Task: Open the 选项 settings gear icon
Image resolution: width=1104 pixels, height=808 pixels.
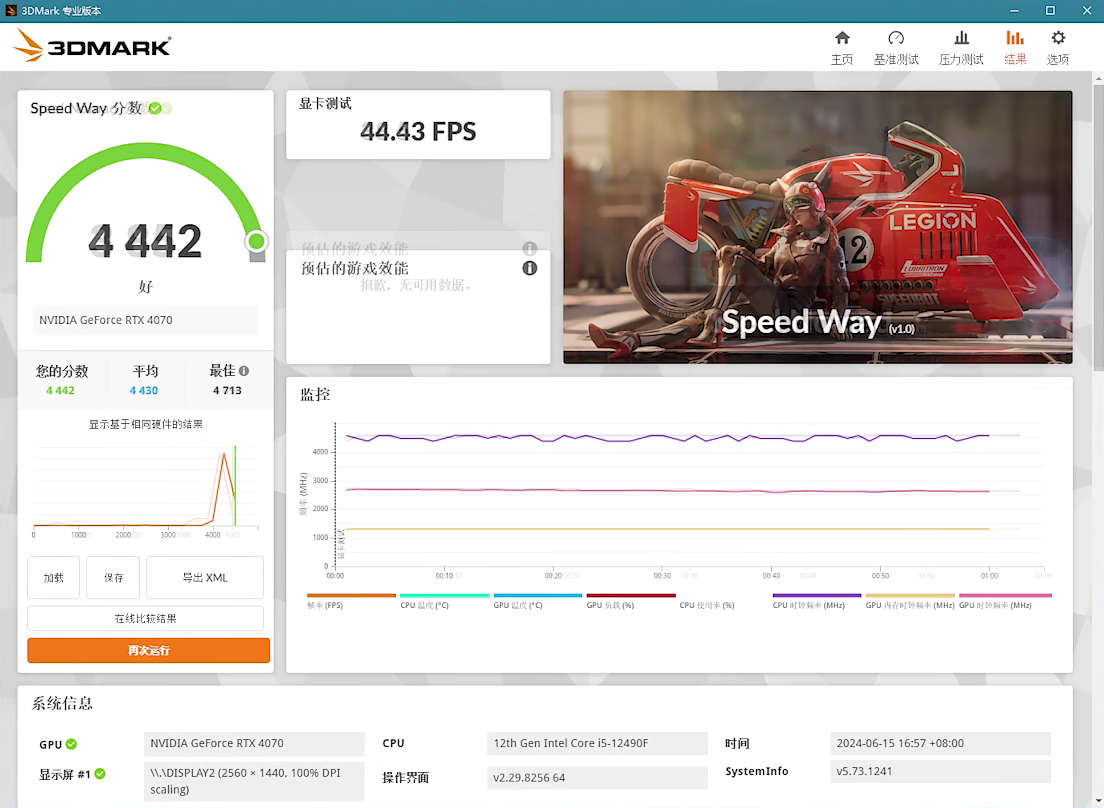Action: tap(1058, 38)
